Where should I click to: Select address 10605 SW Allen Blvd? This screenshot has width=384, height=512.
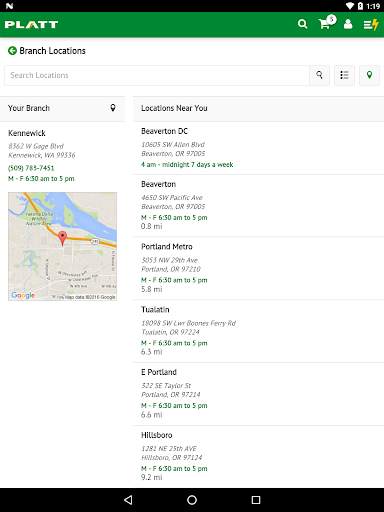coord(173,145)
